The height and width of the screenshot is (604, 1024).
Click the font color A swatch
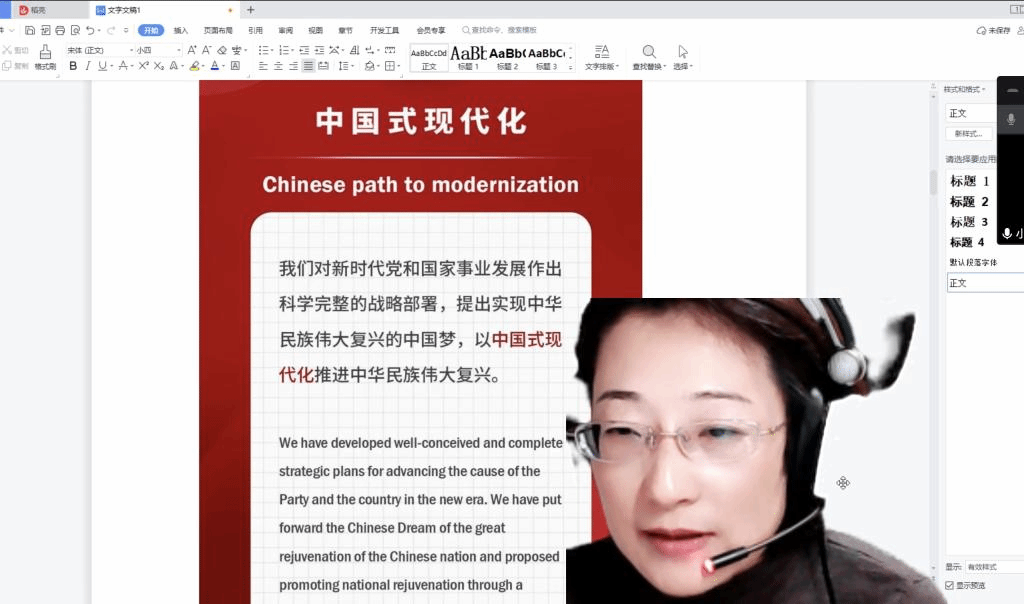[214, 66]
